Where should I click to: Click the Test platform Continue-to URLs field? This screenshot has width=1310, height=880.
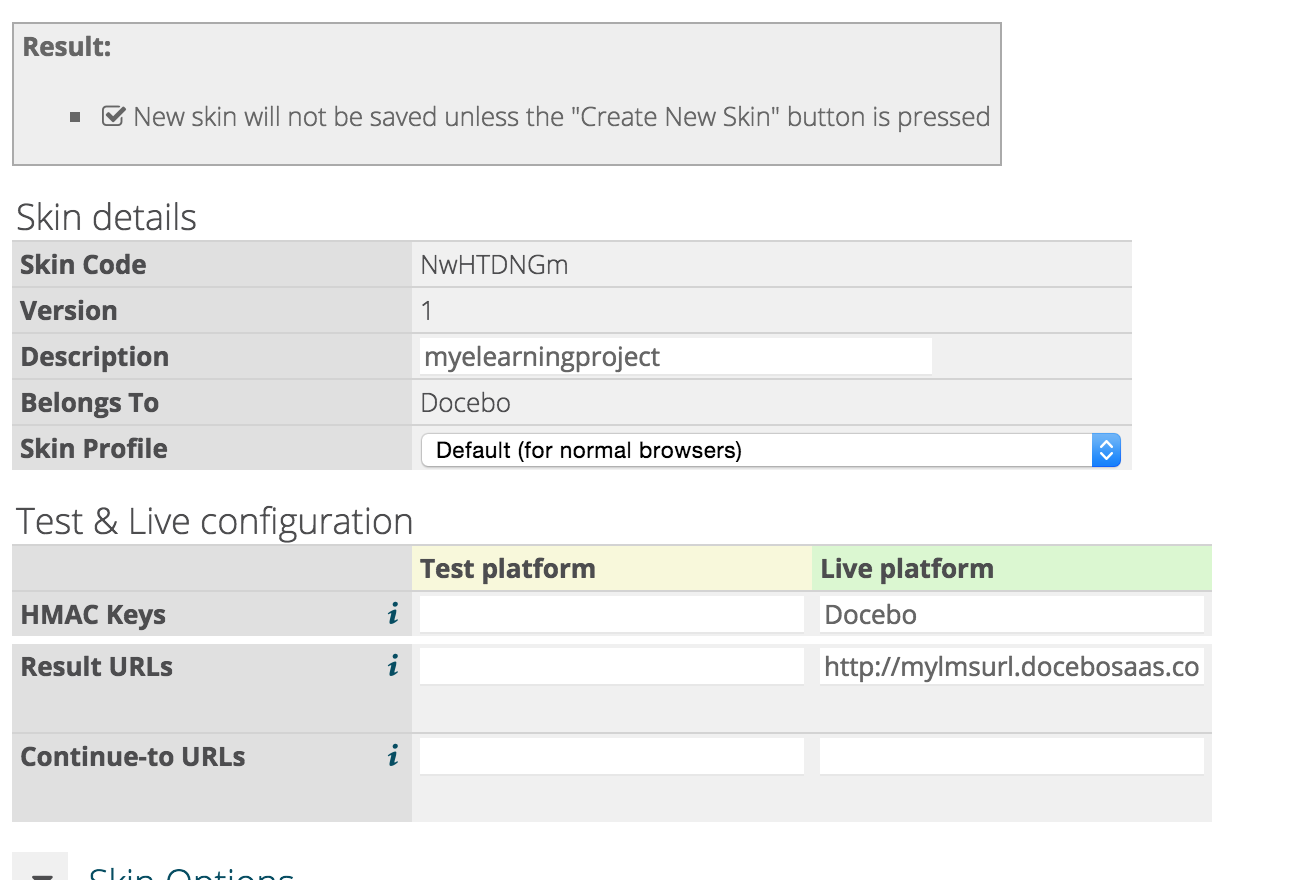(611, 756)
